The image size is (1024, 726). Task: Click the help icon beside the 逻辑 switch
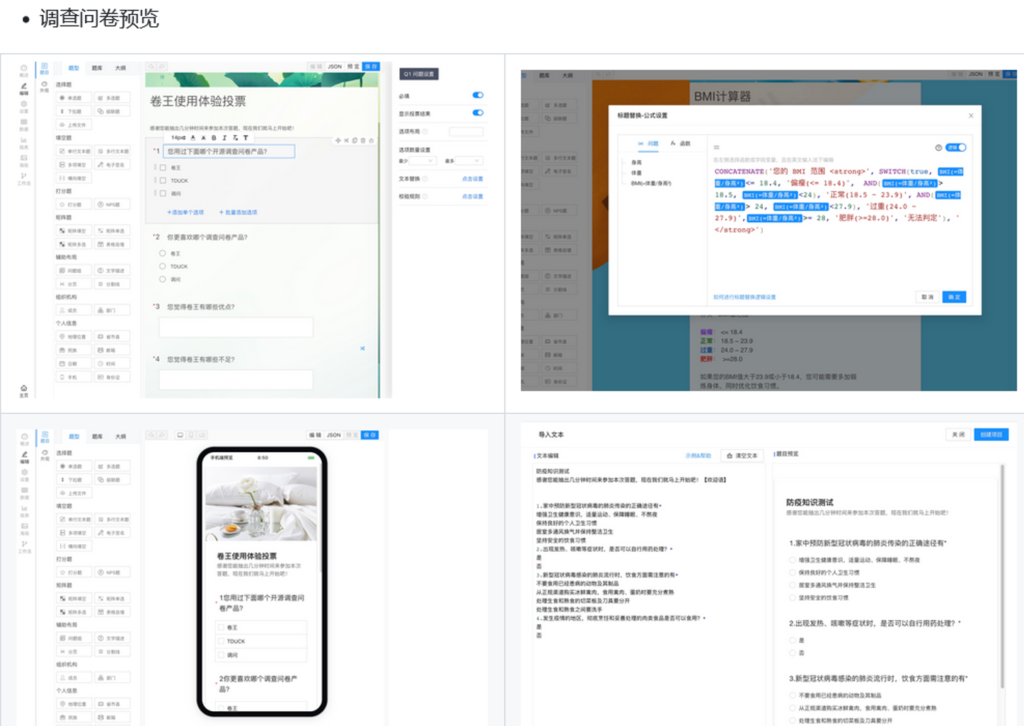coord(938,147)
